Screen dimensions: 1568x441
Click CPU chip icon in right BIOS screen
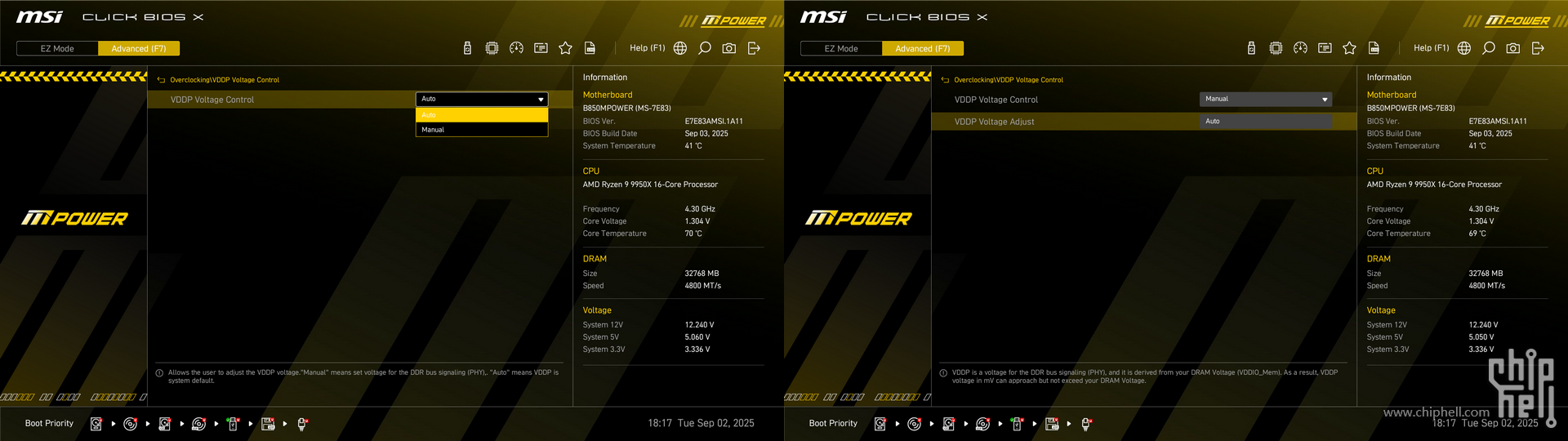pos(1276,48)
